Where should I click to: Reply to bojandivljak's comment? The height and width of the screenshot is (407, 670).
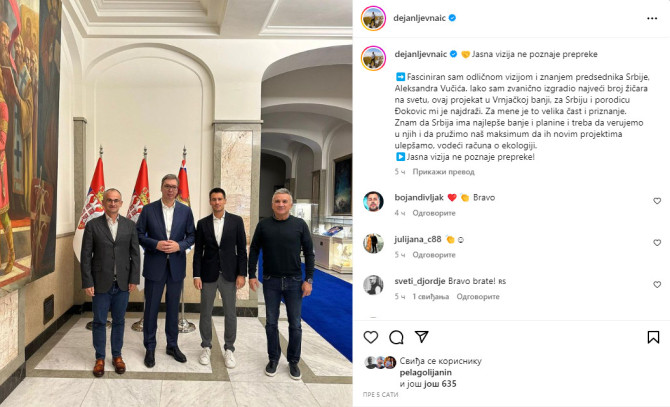click(434, 213)
